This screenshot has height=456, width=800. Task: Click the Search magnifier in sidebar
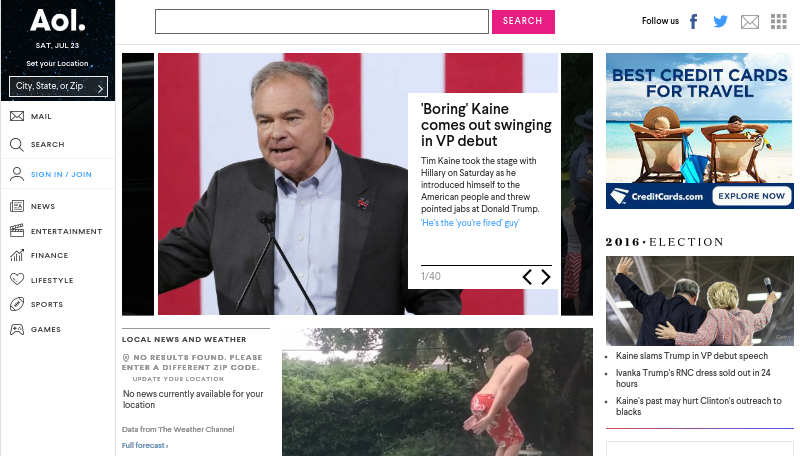pos(17,144)
